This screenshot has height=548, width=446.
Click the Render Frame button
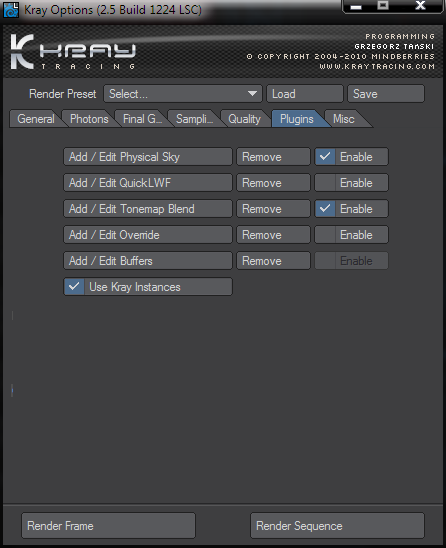click(x=108, y=526)
